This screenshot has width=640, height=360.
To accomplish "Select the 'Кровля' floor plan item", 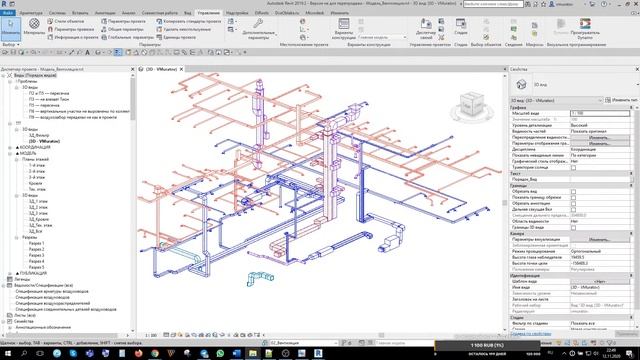I will pyautogui.click(x=36, y=183).
